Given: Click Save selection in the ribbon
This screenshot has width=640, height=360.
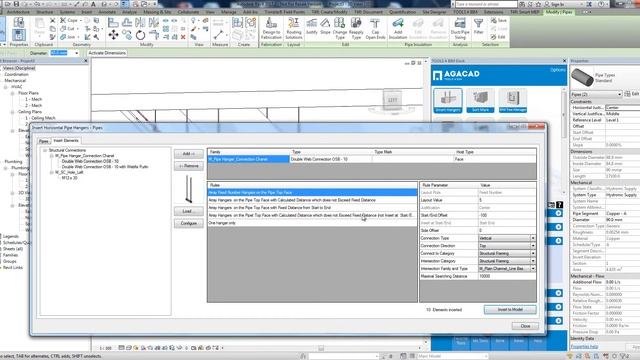Looking at the screenshot, I should (498, 20).
